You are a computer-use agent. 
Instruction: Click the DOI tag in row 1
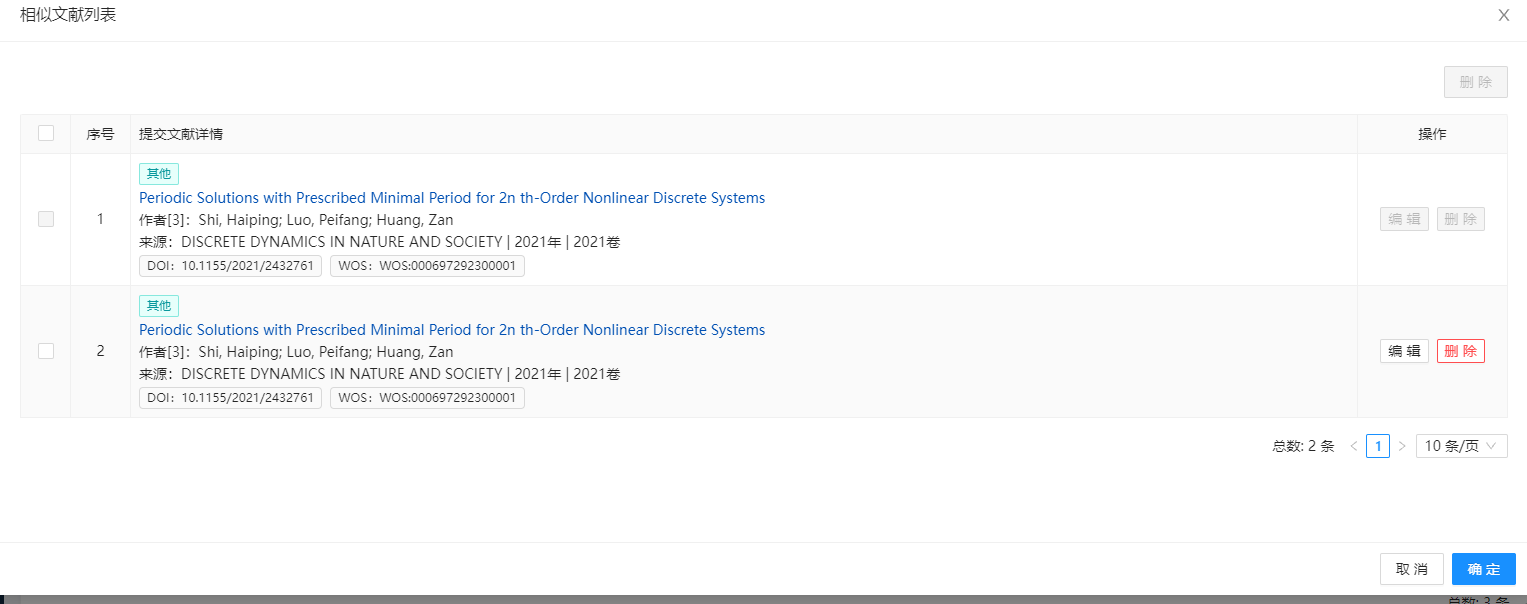(x=230, y=266)
